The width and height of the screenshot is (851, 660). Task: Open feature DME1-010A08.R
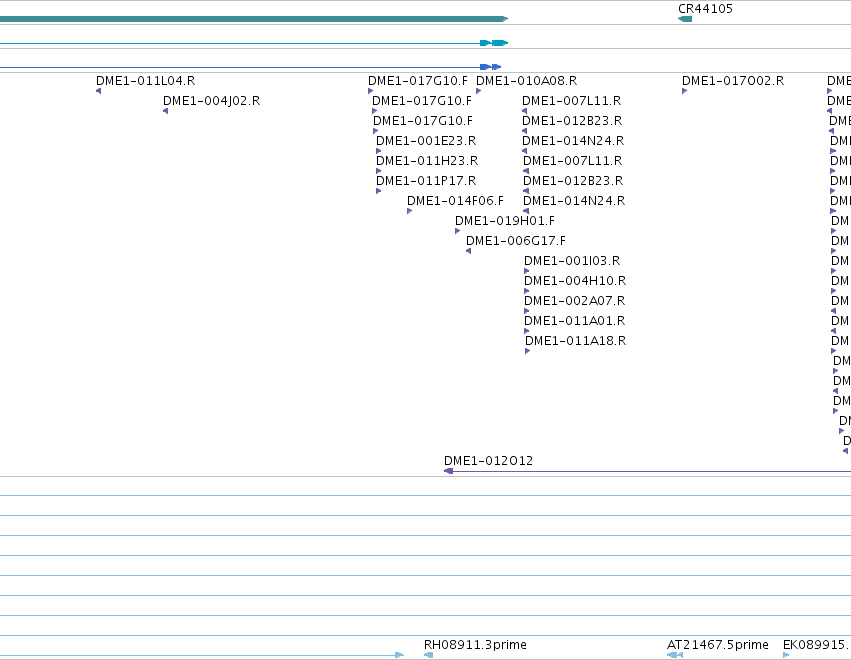click(x=526, y=81)
